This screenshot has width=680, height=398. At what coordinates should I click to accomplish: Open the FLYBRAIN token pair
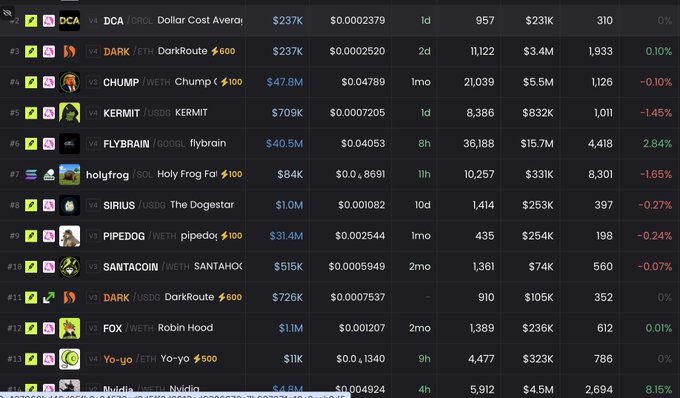tap(144, 144)
